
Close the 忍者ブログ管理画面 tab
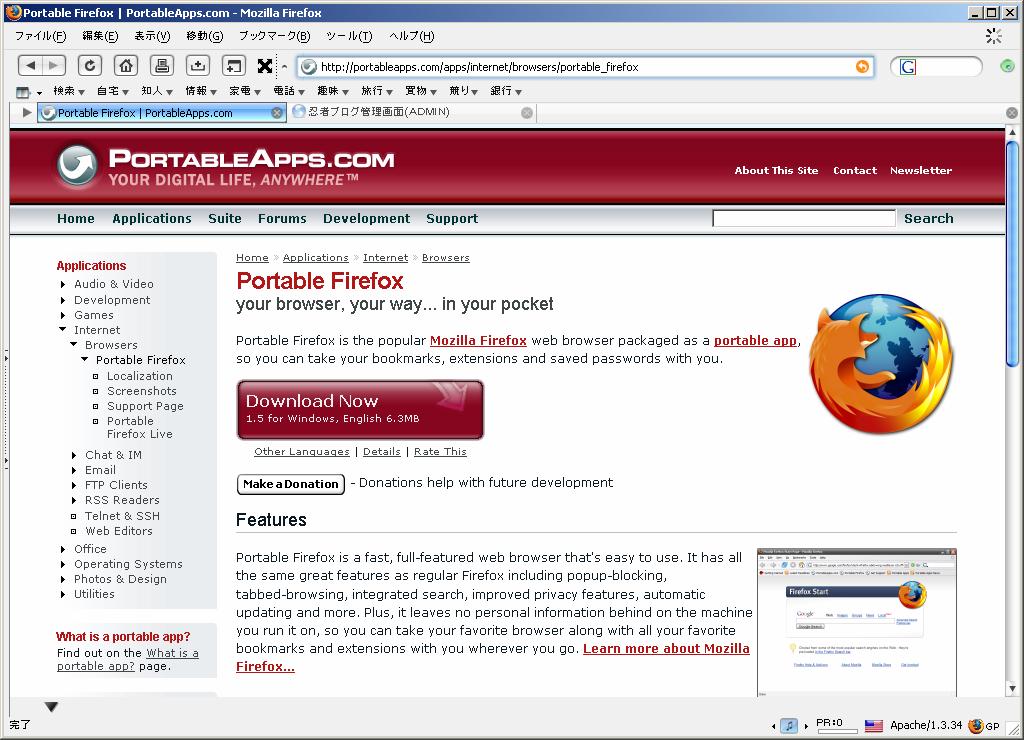tap(526, 113)
